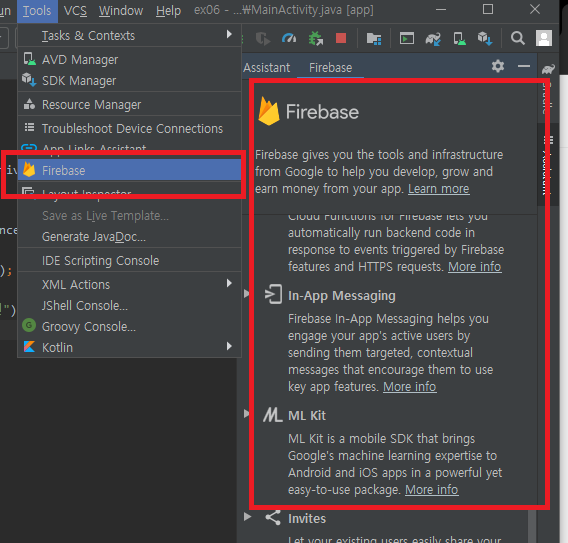Switch to the Assistant tab

267,68
